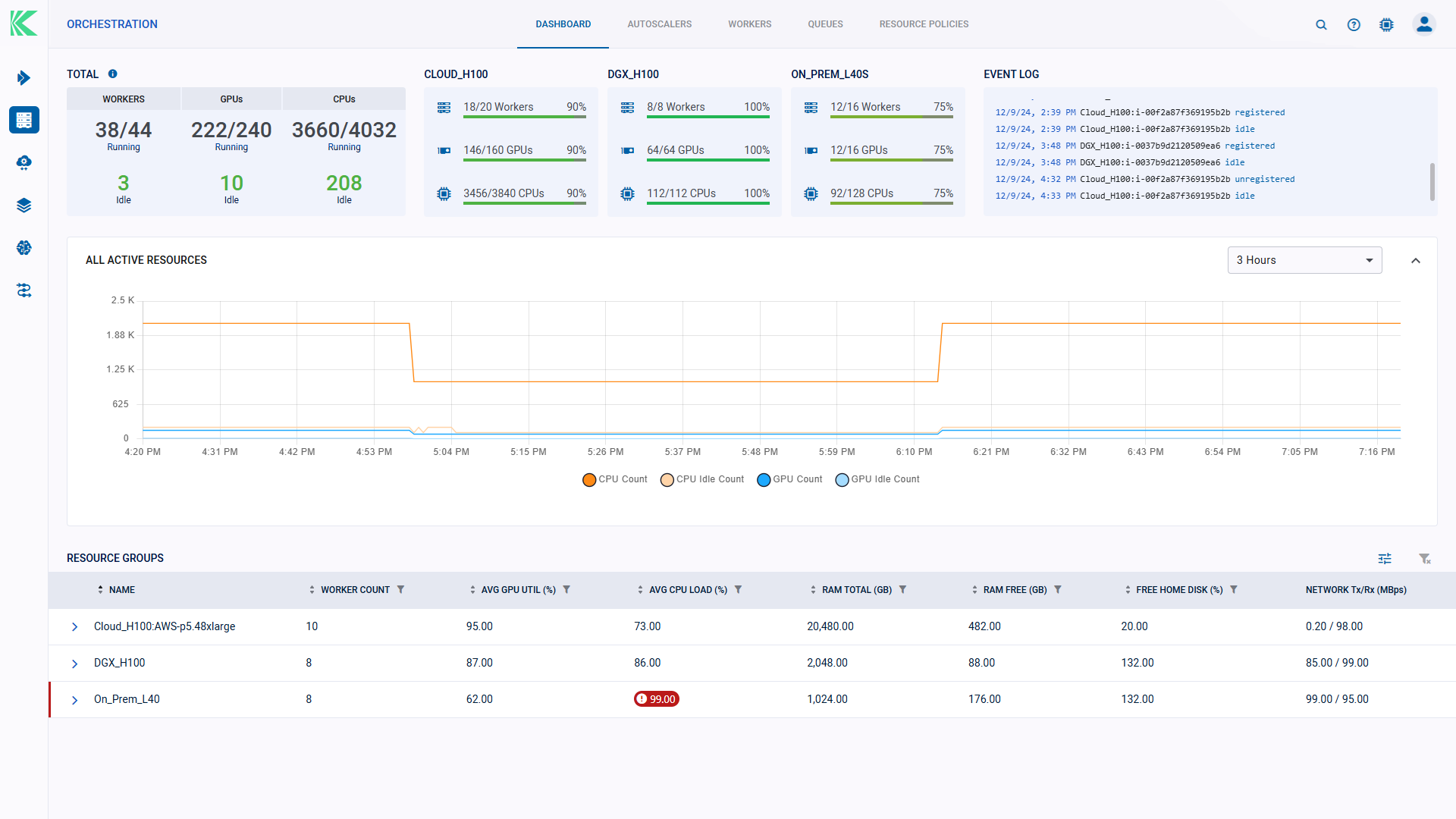The height and width of the screenshot is (819, 1456).
Task: Click the green K logo in the sidebar
Action: coord(24,24)
